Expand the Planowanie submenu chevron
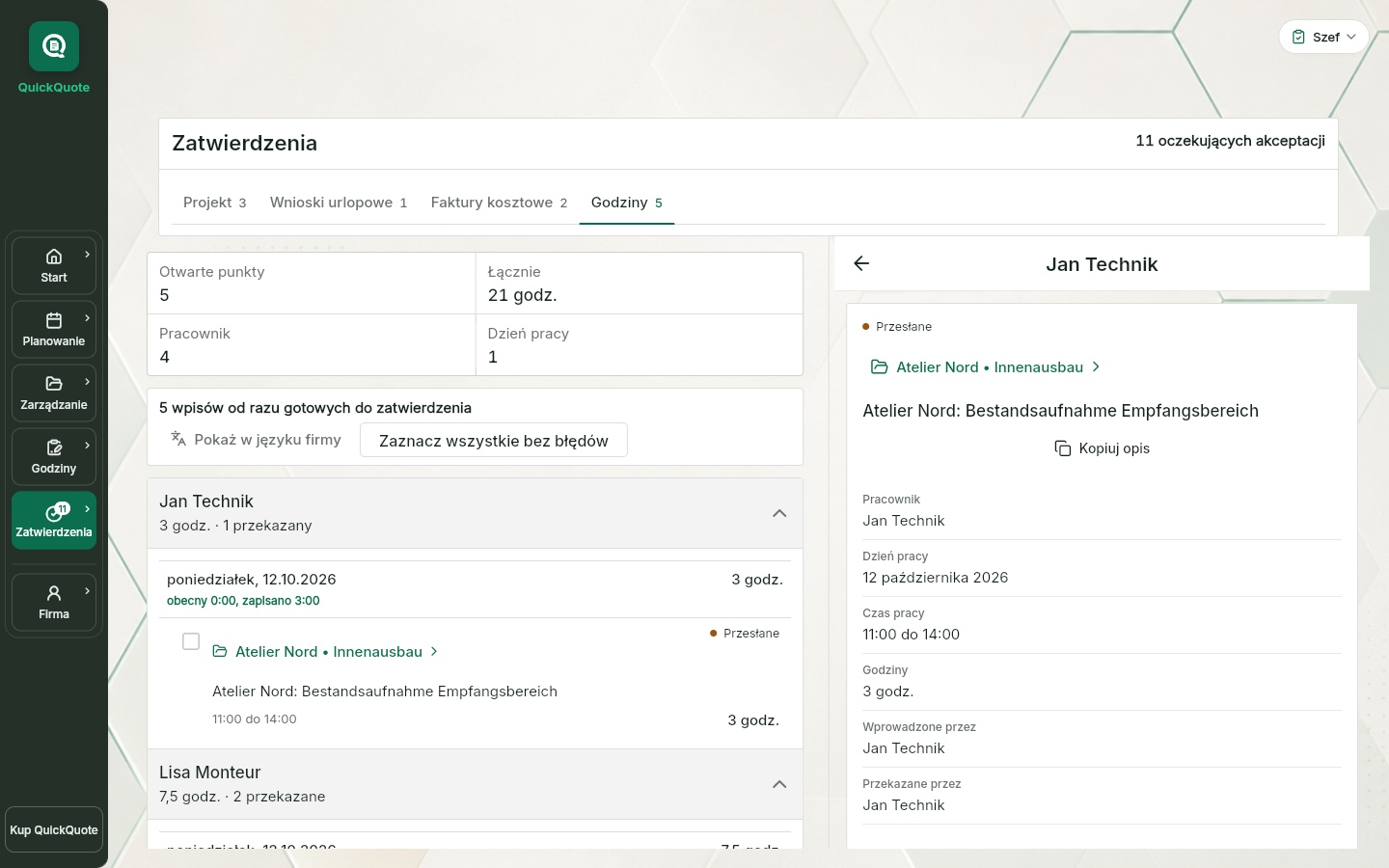This screenshot has height=868, width=1389. pos(87,318)
